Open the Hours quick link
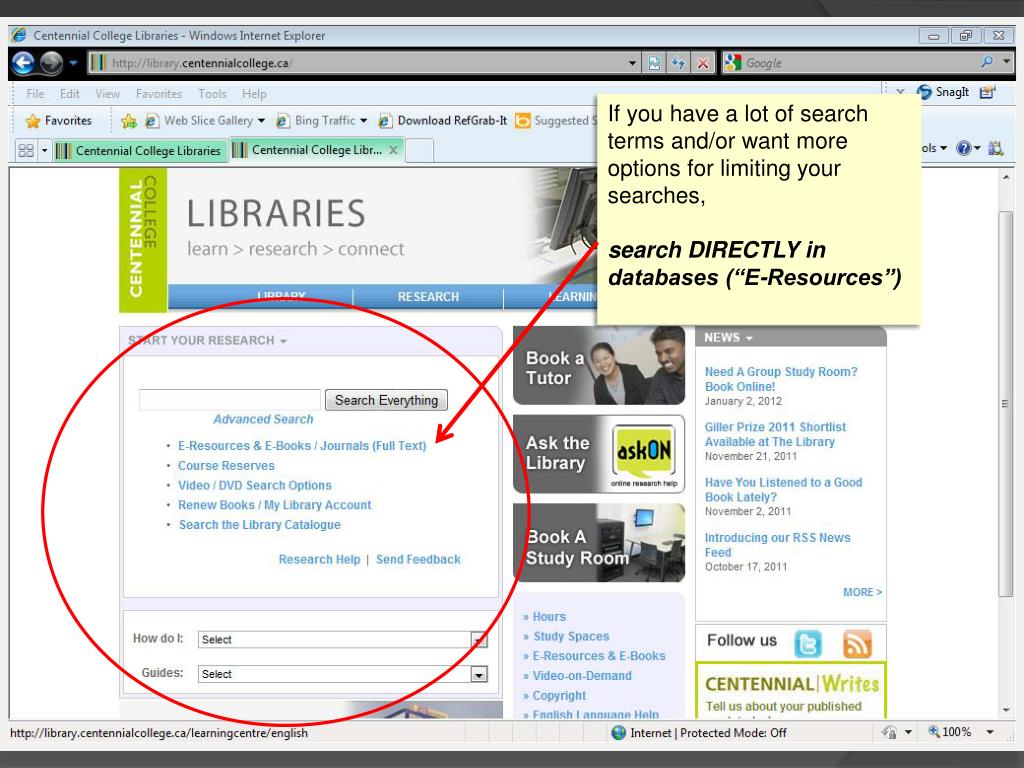Viewport: 1024px width, 768px height. click(549, 616)
